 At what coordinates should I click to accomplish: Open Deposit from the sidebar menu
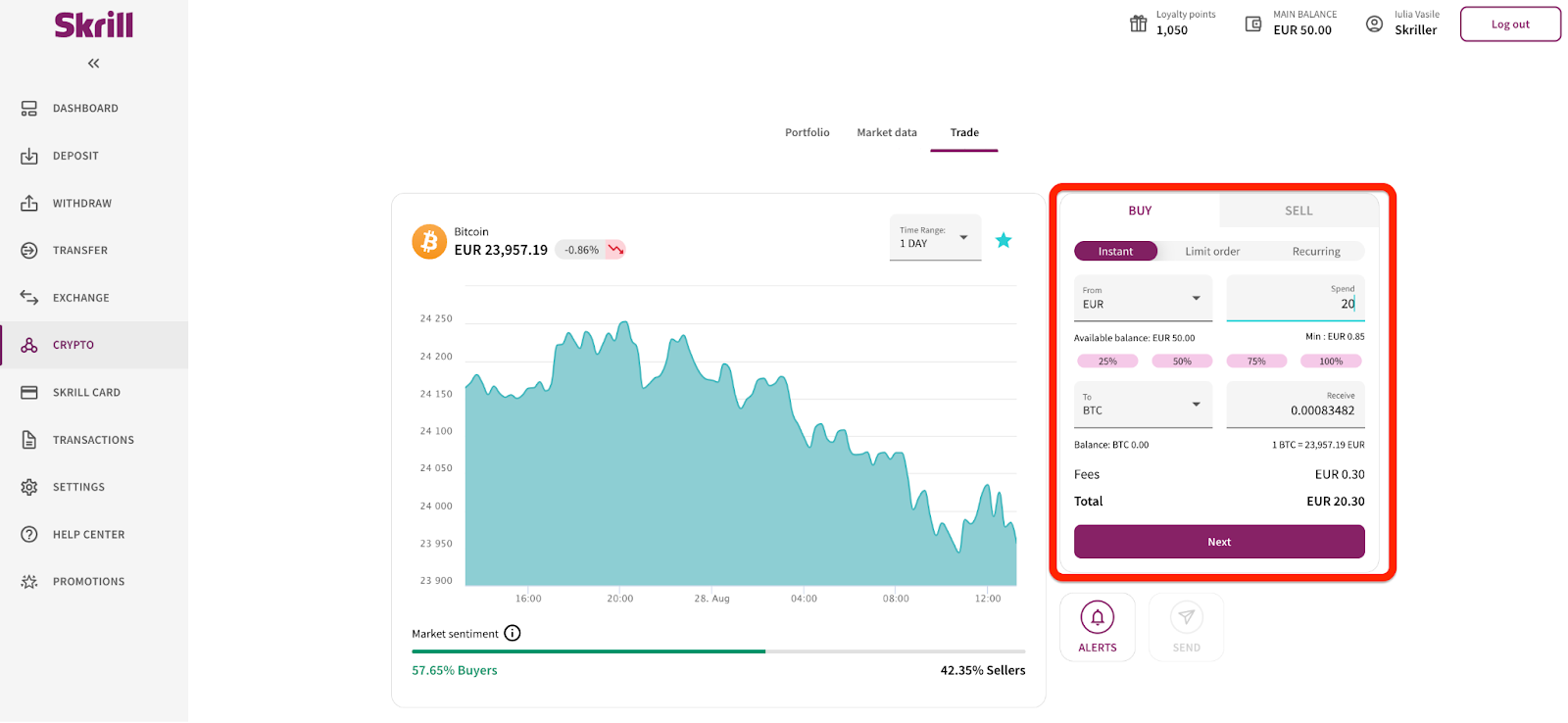tap(94, 156)
